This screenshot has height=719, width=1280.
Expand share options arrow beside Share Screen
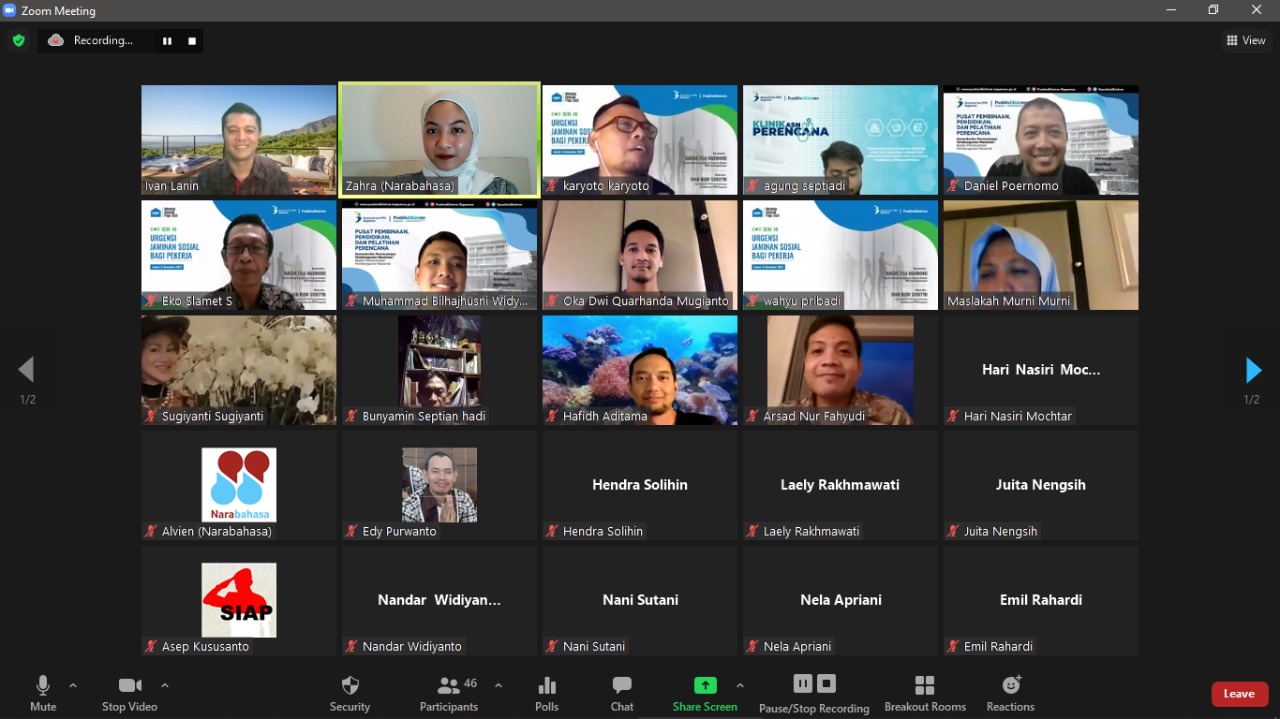[x=740, y=686]
